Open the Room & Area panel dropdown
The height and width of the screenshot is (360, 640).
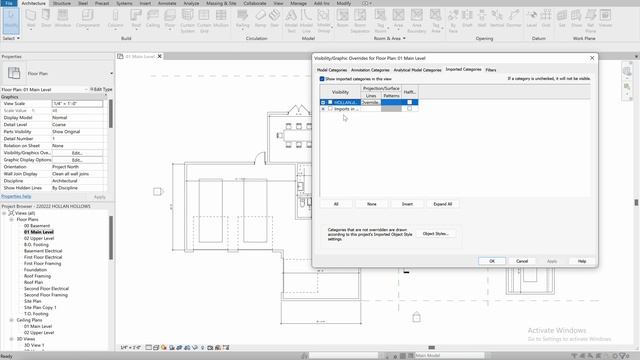click(x=390, y=38)
